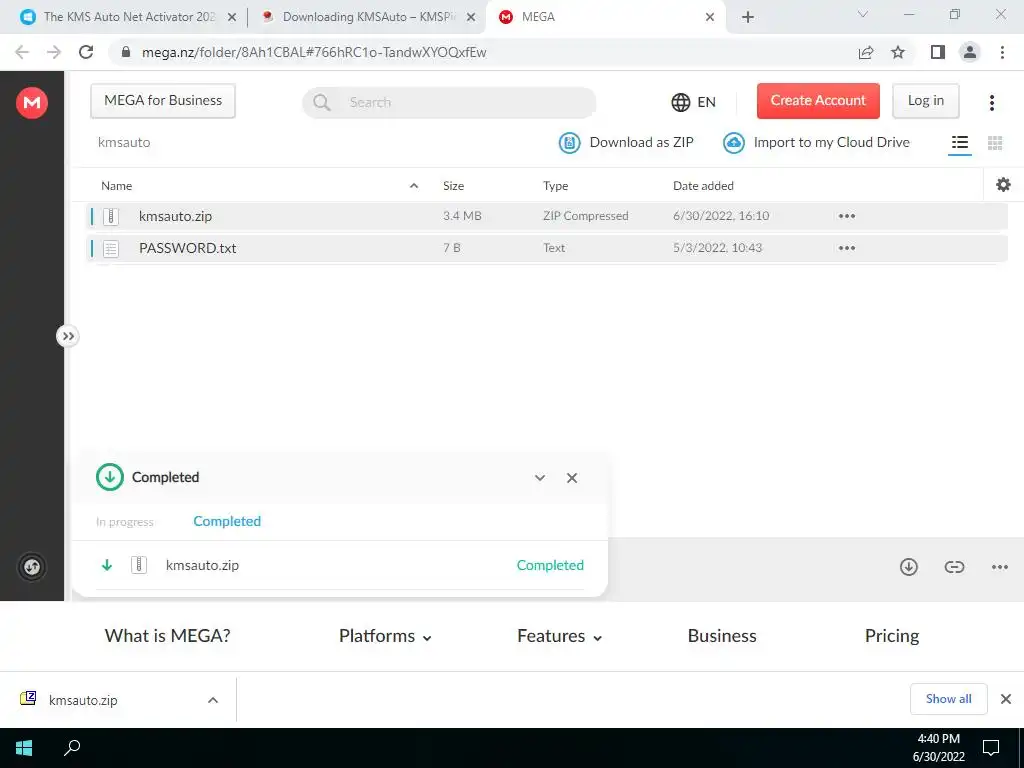Click MEGA for Business button
This screenshot has width=1024, height=768.
tap(163, 101)
